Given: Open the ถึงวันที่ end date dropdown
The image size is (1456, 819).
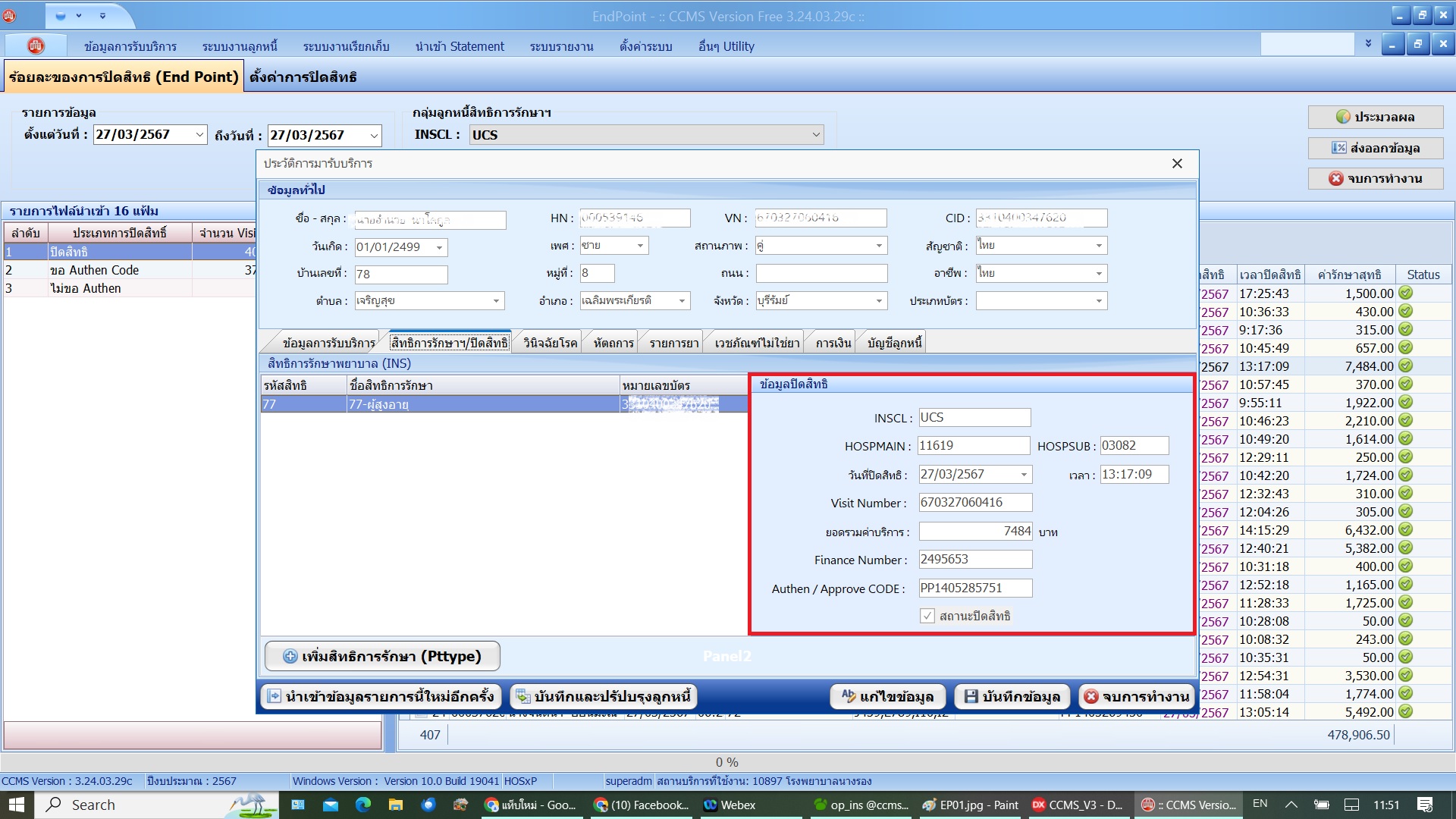Looking at the screenshot, I should [x=374, y=136].
